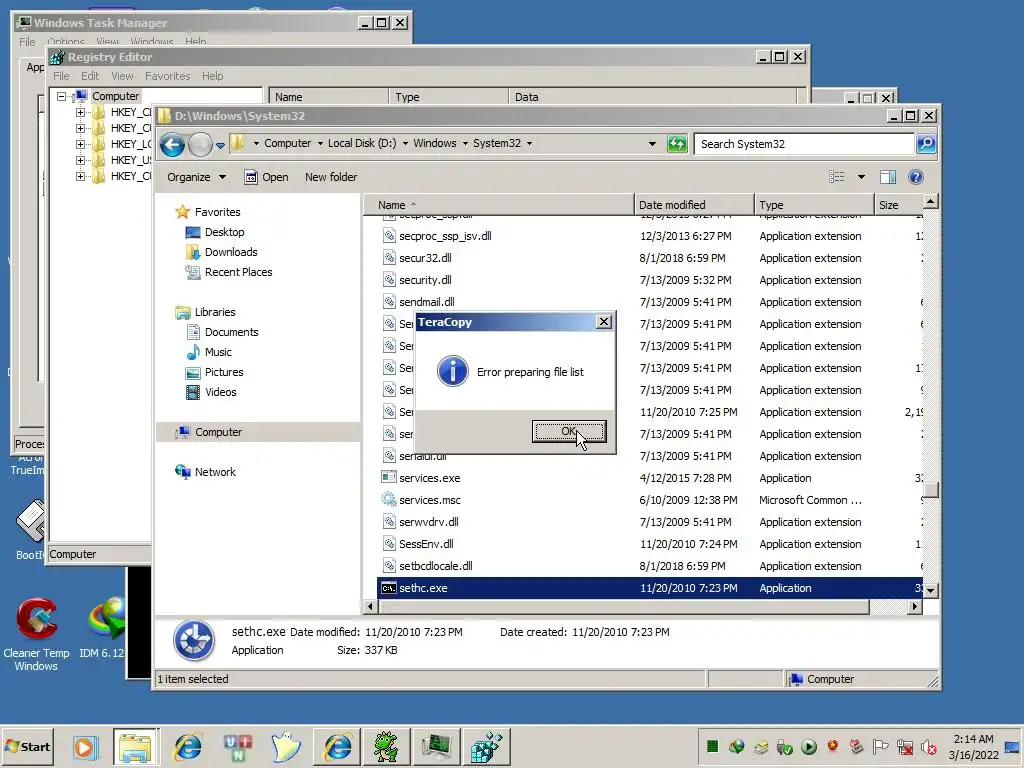Select the sendmail.dll file
Image resolution: width=1024 pixels, height=768 pixels.
(426, 302)
